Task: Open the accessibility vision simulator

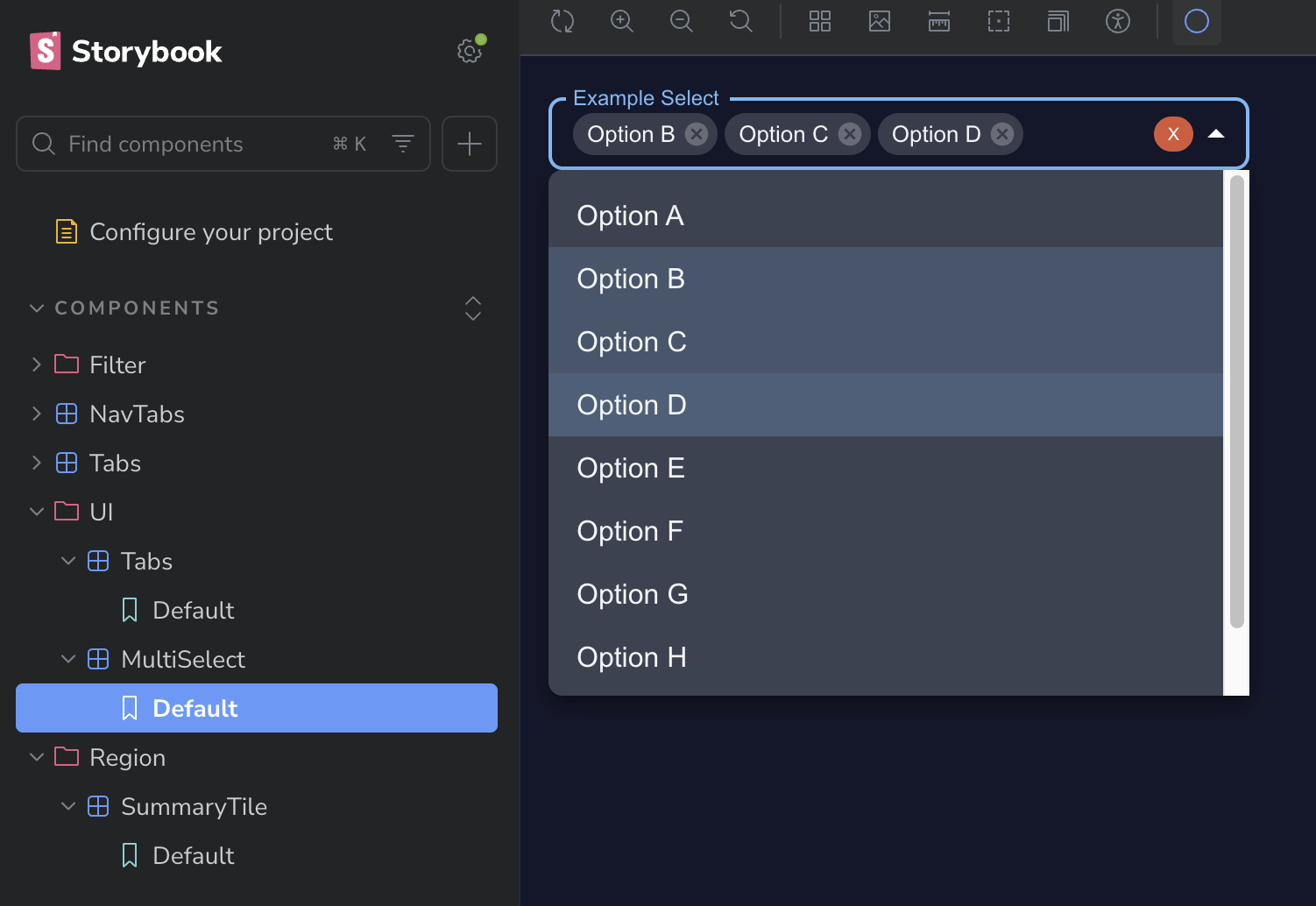Action: [x=1118, y=20]
